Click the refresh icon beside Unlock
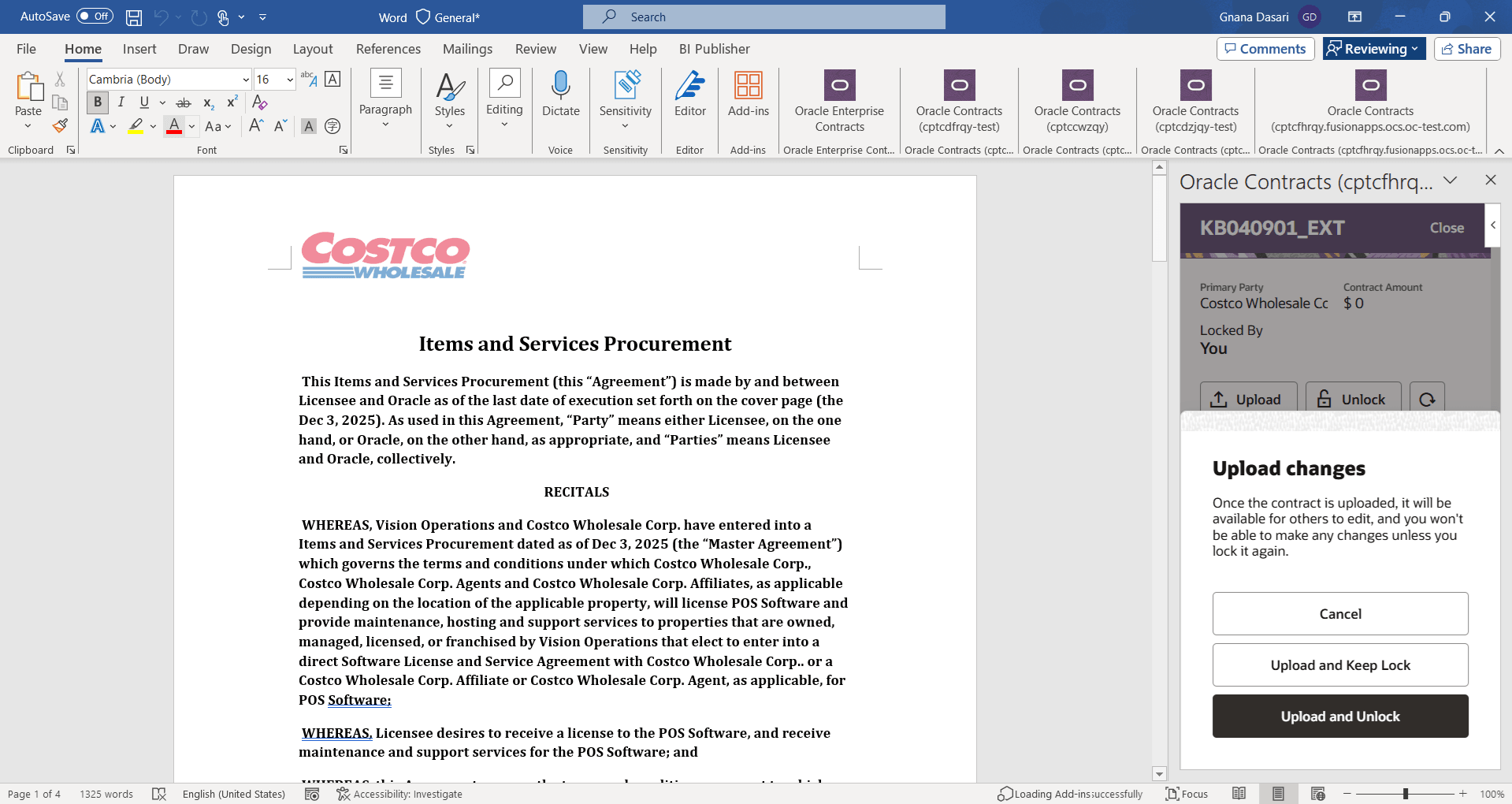The image size is (1512, 804). (x=1427, y=400)
